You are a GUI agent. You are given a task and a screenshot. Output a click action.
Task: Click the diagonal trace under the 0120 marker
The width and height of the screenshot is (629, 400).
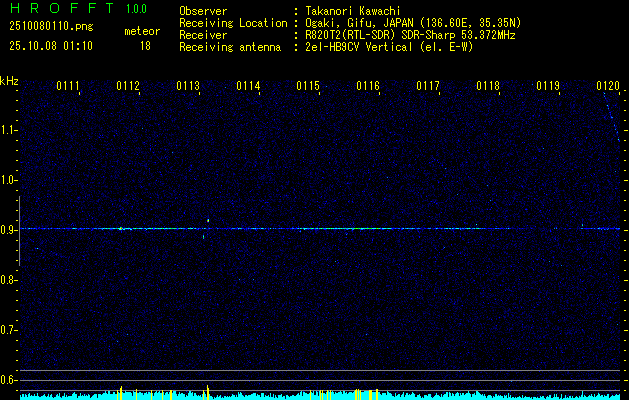tap(612, 117)
